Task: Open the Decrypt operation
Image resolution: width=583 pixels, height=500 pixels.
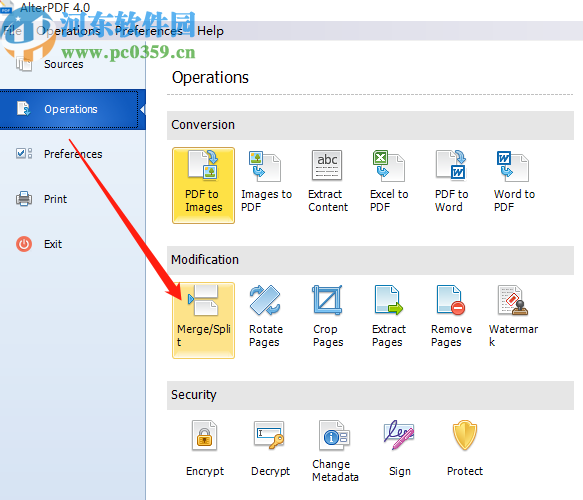Action: (270, 449)
